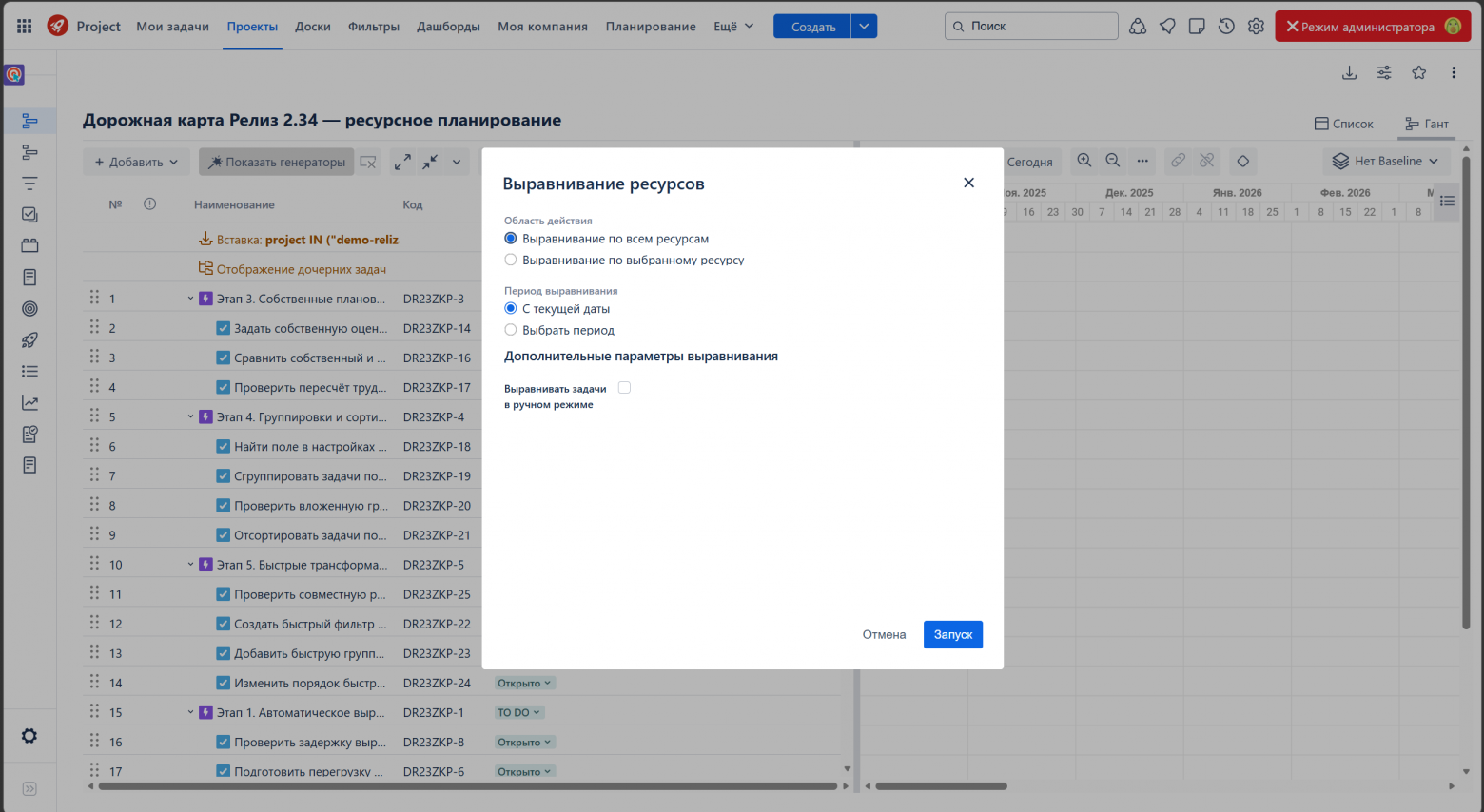Screen dimensions: 1484x812
Task: Open the view settings sliders icon
Action: click(x=1384, y=72)
